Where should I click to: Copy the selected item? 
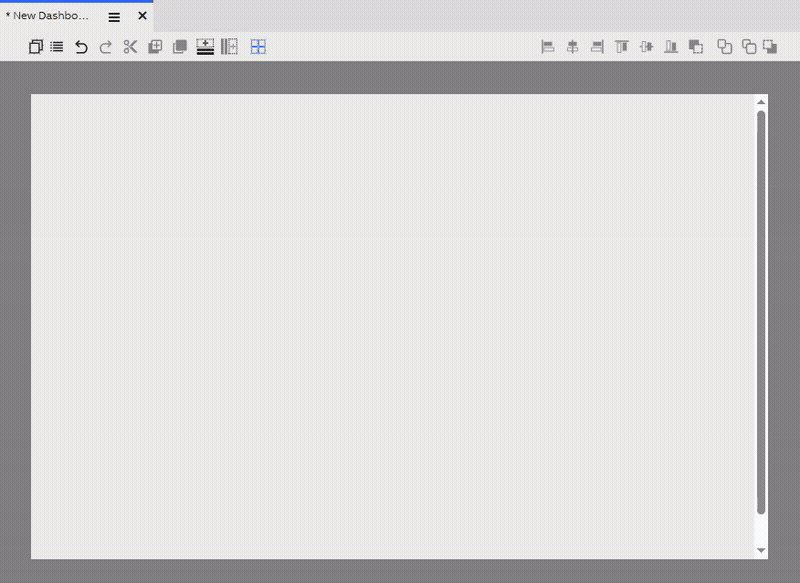[x=179, y=46]
